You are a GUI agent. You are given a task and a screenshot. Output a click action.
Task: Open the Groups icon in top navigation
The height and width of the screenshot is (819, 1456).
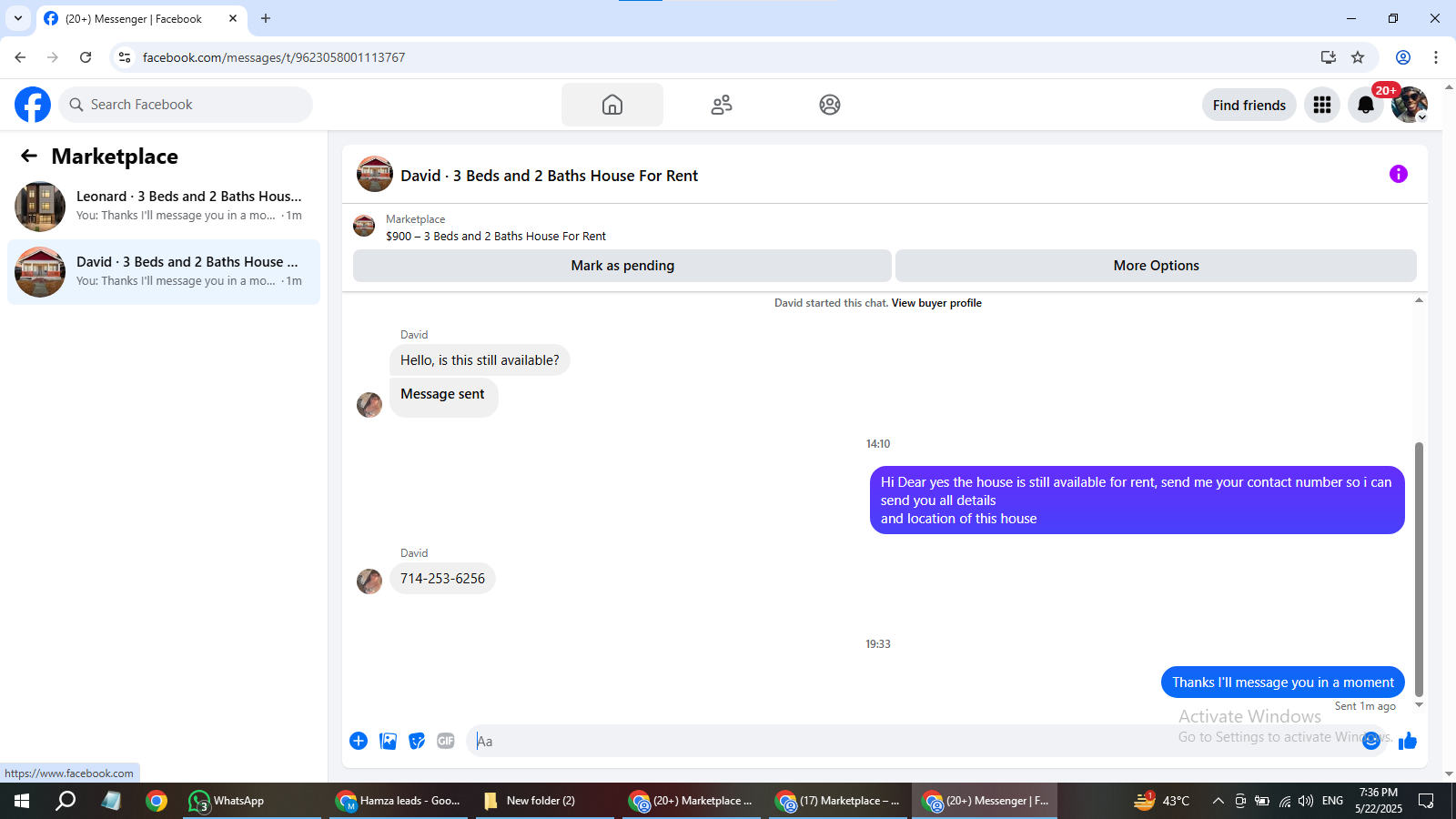coord(830,105)
